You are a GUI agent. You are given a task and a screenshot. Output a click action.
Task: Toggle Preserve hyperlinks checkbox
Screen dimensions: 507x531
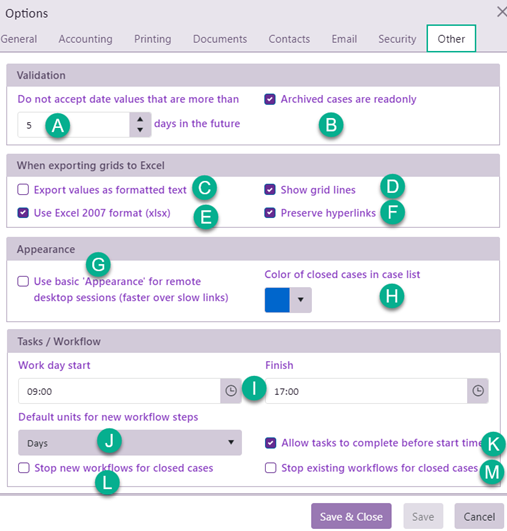tap(270, 213)
